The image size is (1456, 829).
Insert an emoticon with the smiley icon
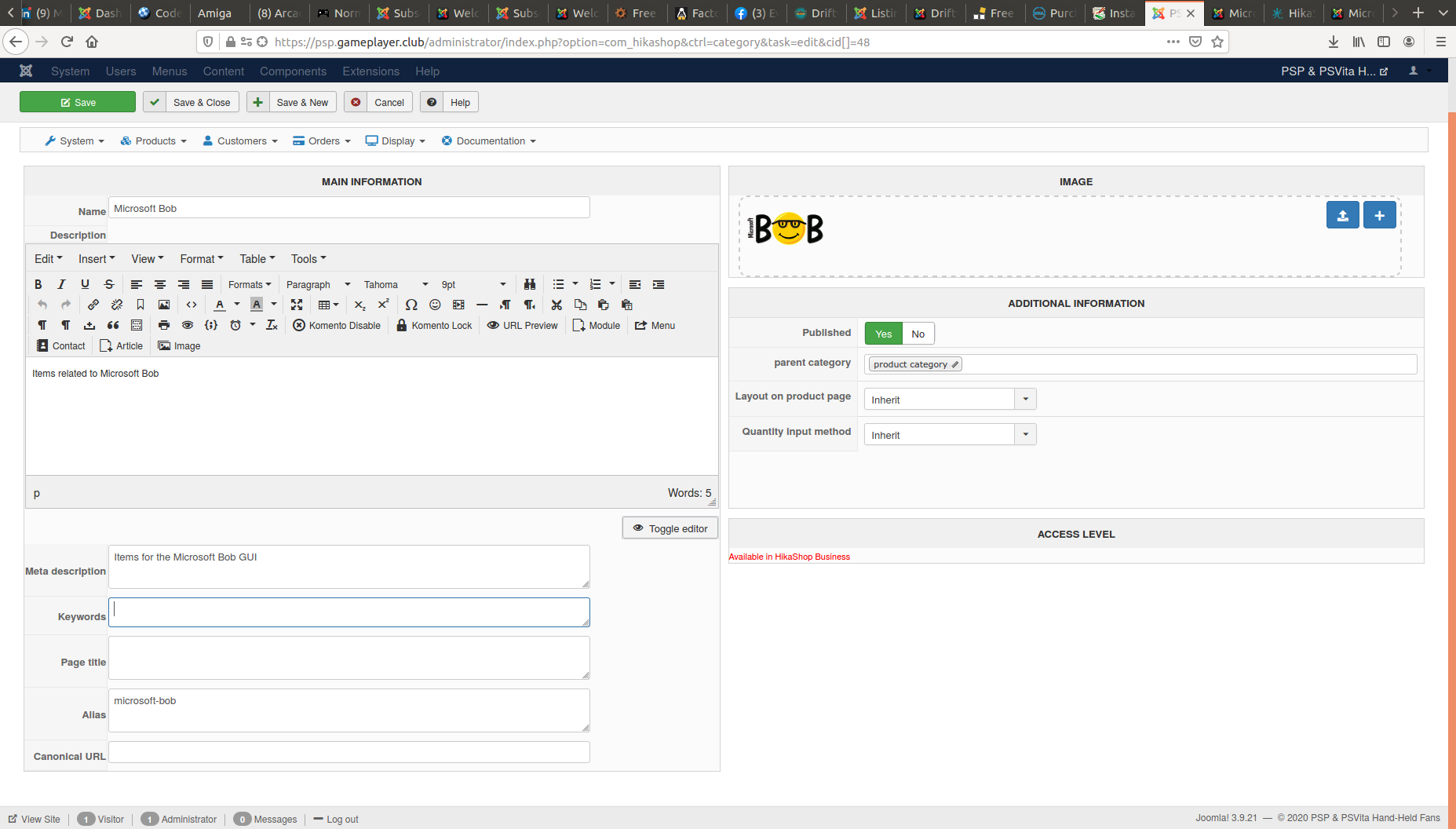[x=435, y=305]
